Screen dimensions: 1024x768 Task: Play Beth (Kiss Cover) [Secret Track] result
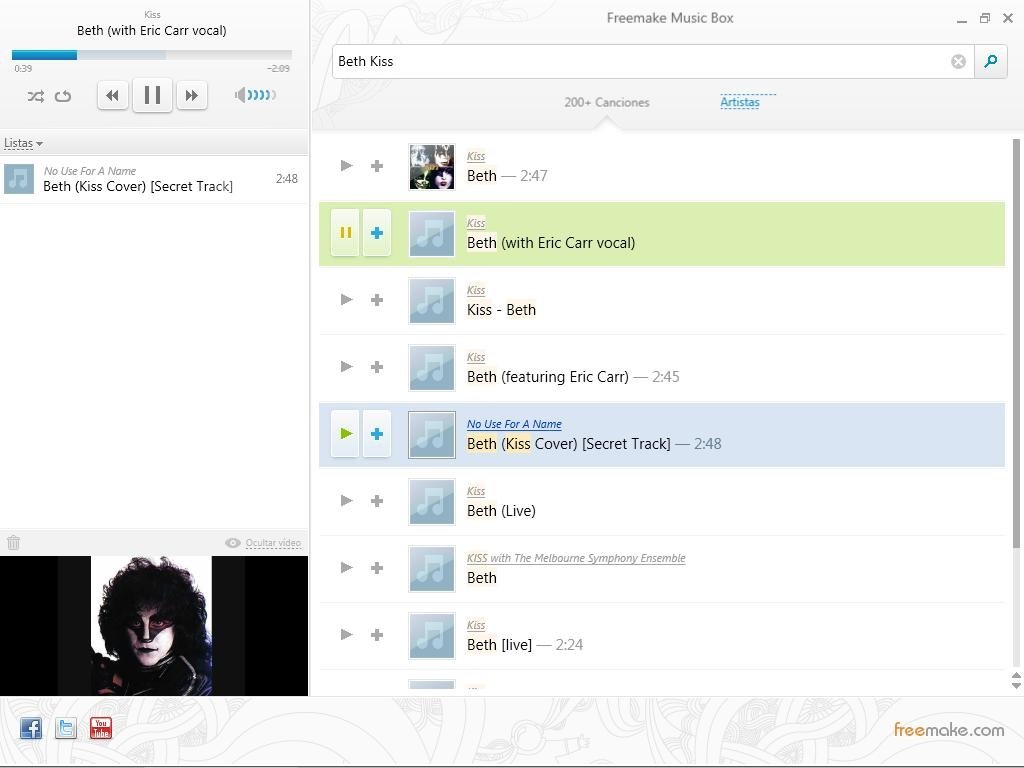[x=345, y=434]
